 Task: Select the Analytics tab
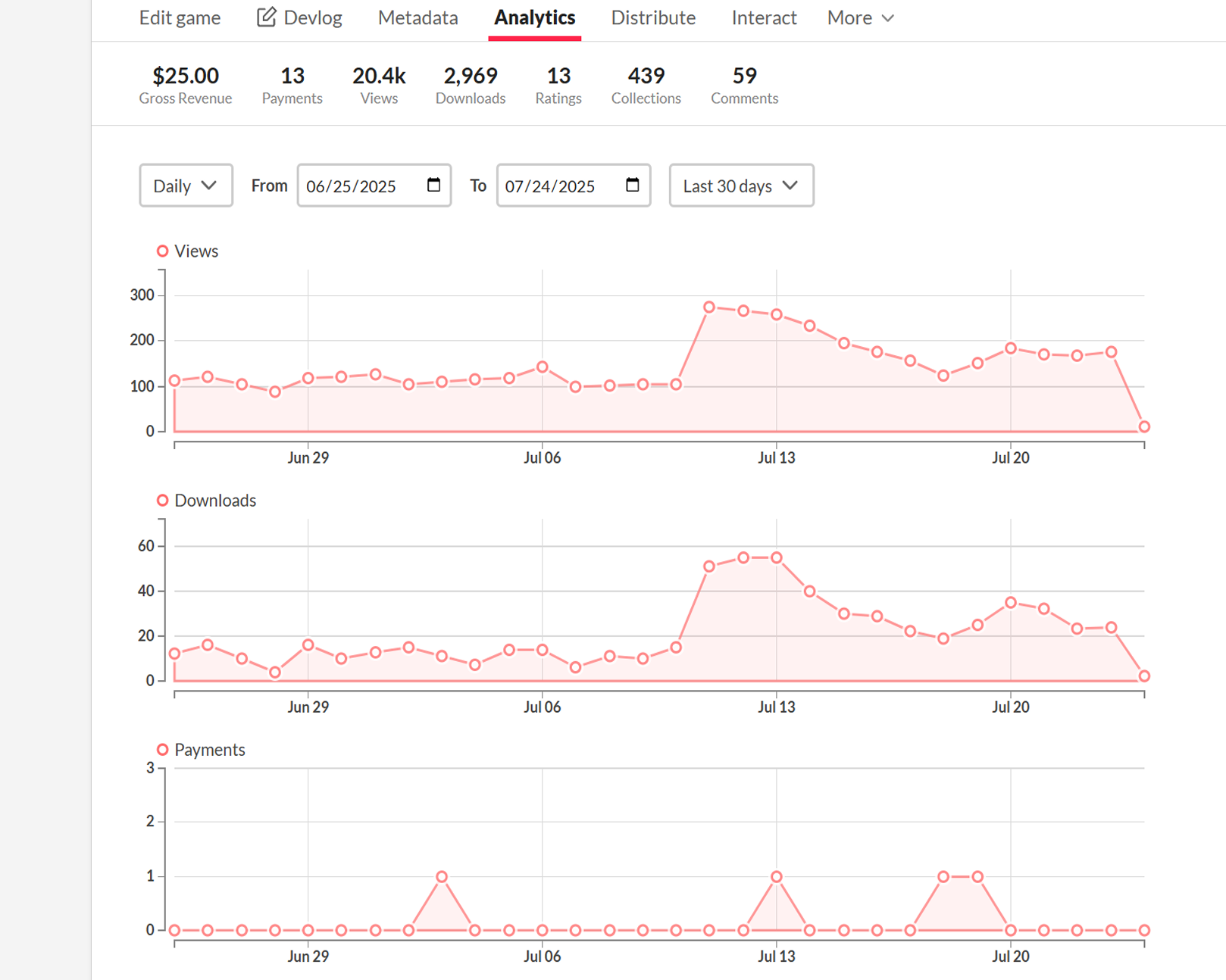534,17
